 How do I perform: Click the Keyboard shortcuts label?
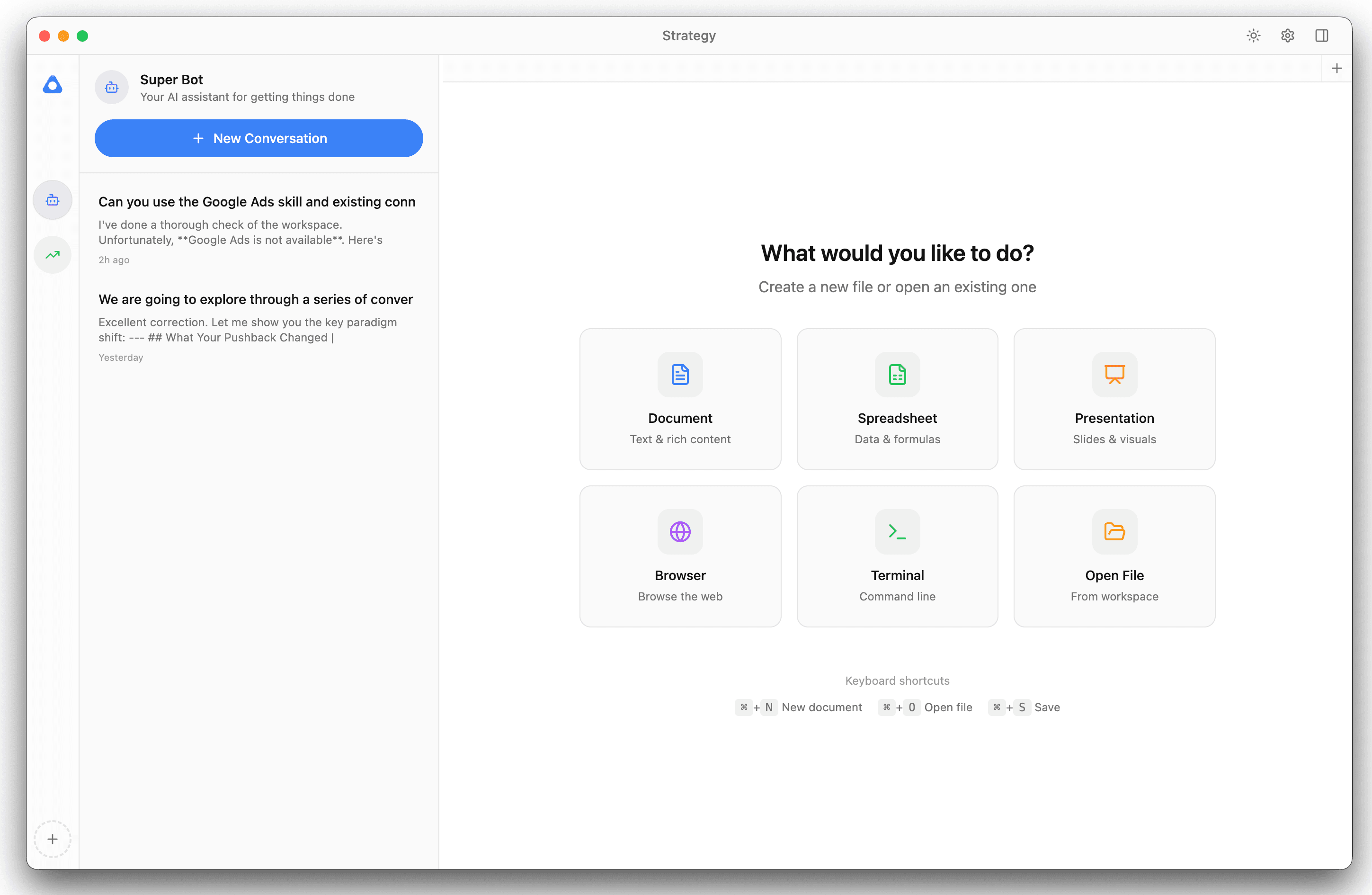(897, 680)
